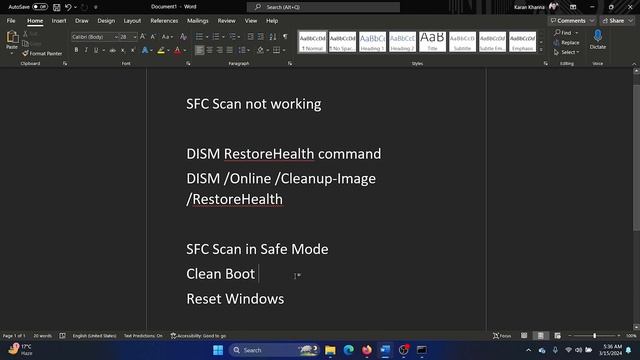640x360 pixels.
Task: Open font name dropdown
Action: point(116,37)
